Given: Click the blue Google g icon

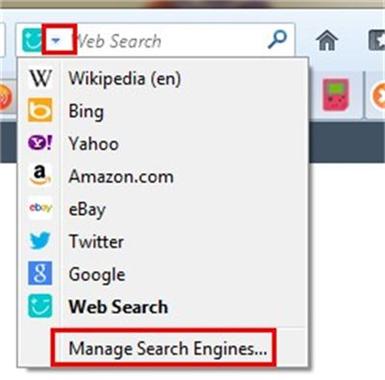Looking at the screenshot, I should (40, 273).
